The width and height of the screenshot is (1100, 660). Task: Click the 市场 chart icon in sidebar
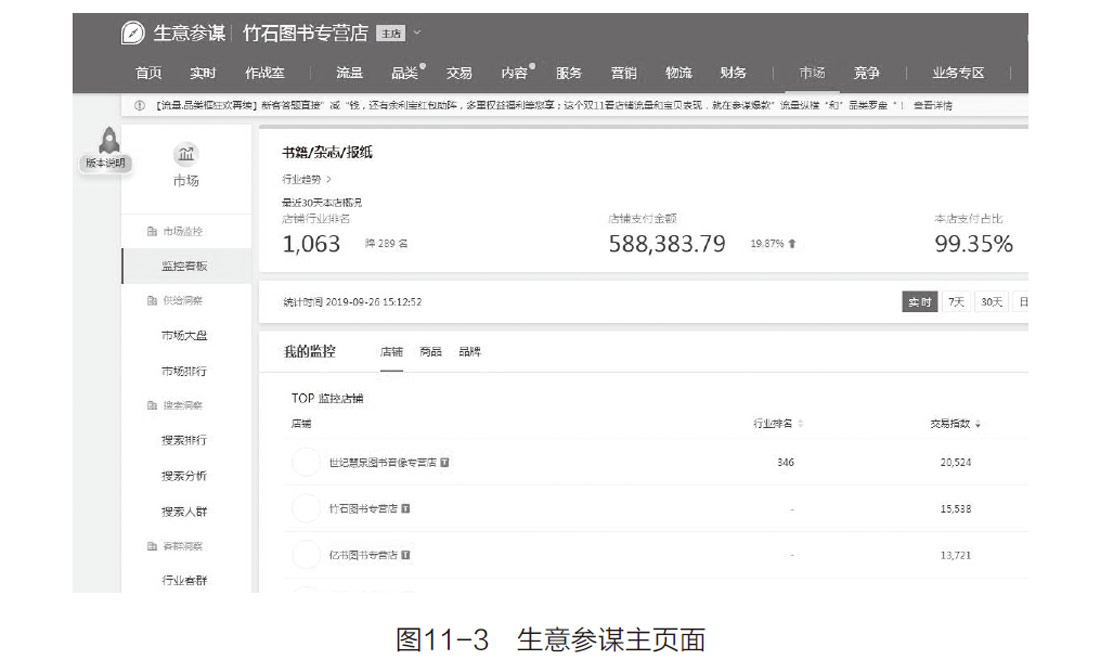(x=186, y=153)
